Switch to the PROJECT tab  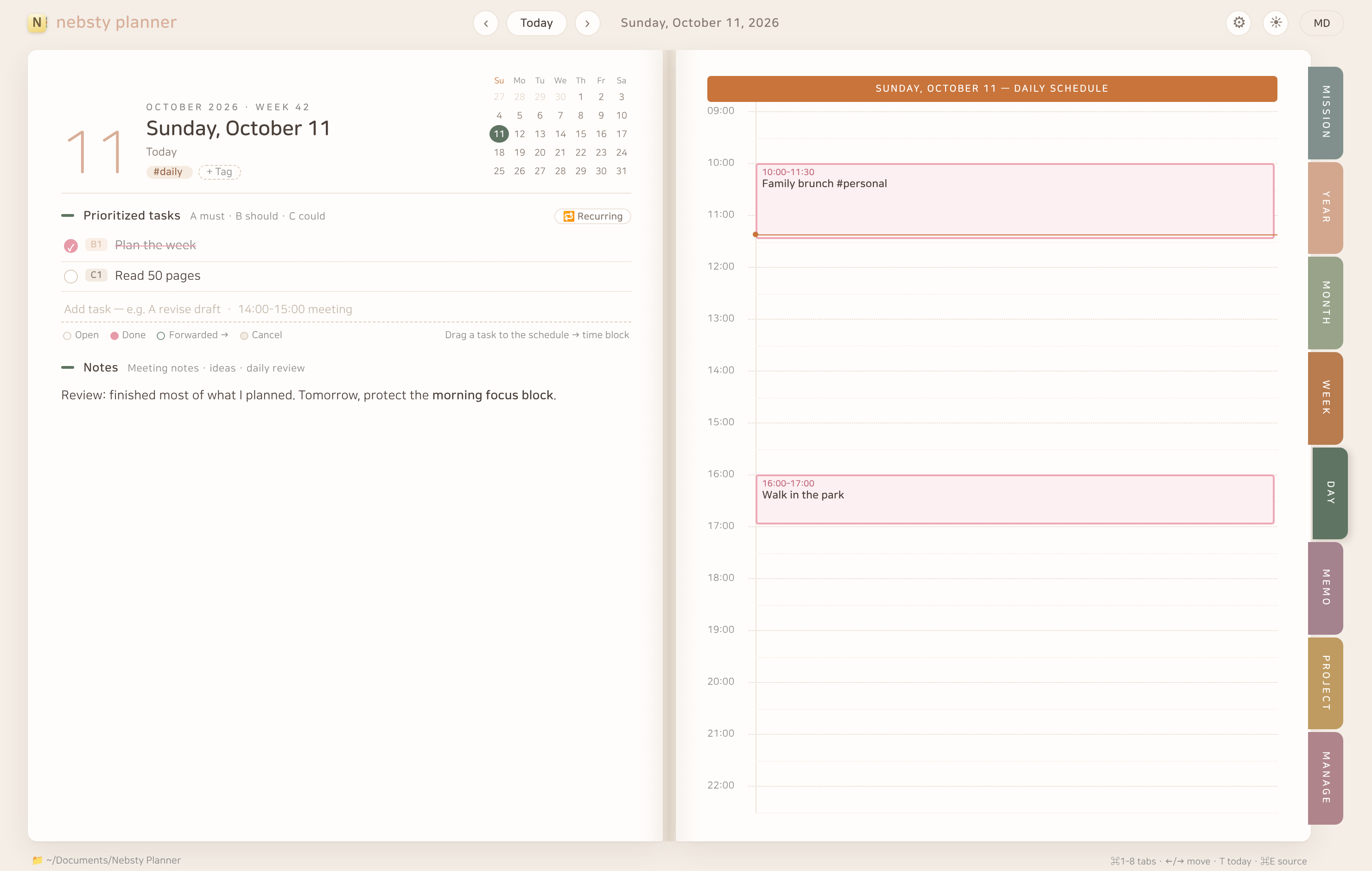point(1325,682)
